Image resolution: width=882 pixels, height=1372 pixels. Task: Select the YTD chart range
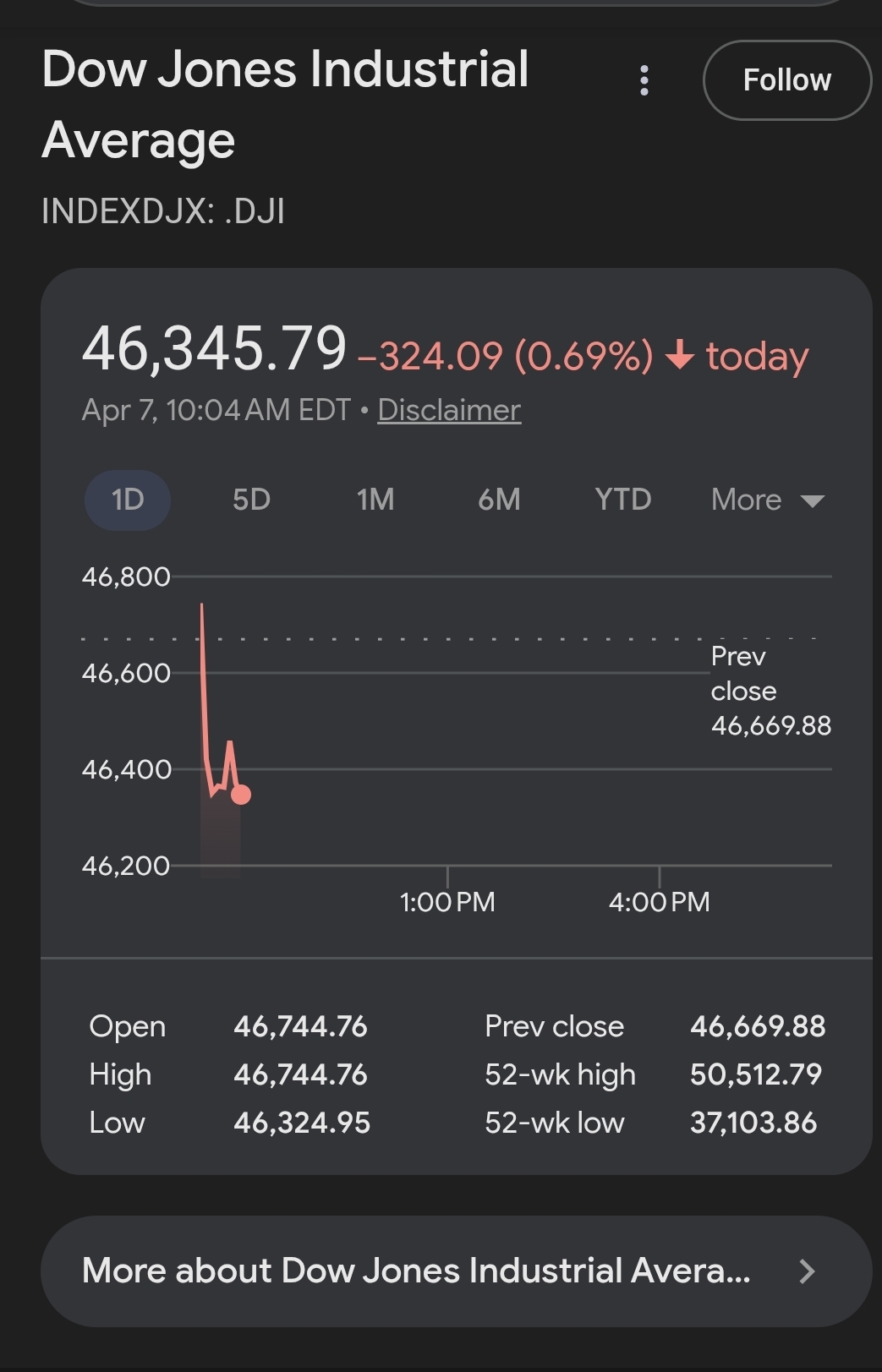pos(622,500)
